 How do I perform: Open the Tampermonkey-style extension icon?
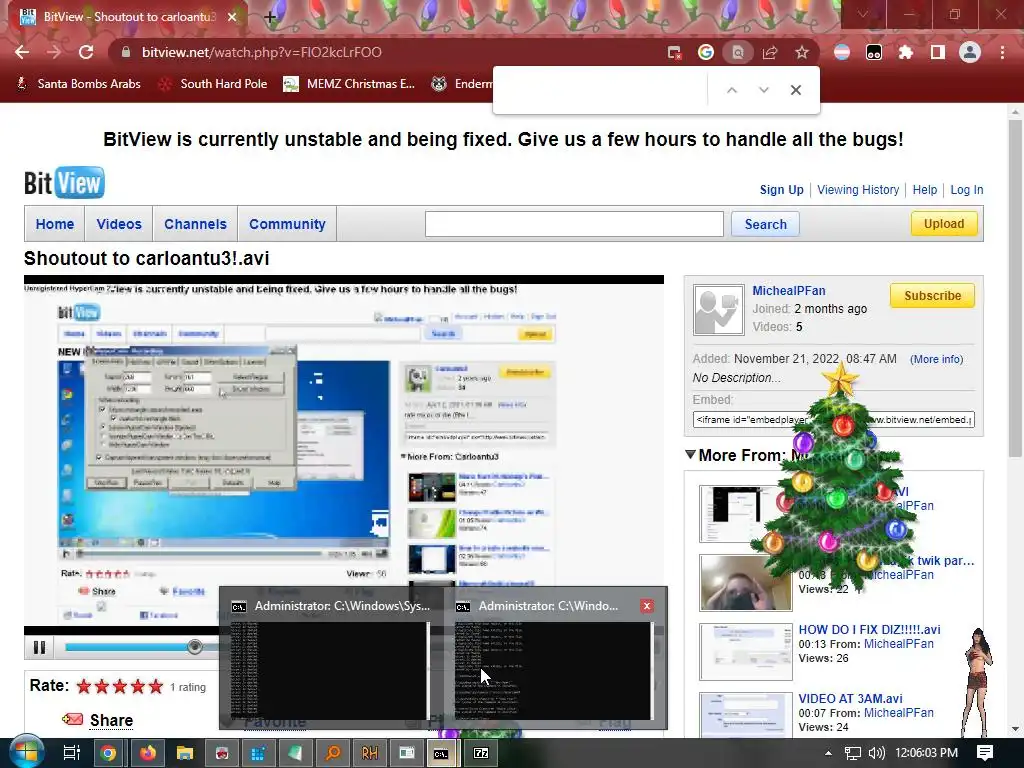pos(874,52)
